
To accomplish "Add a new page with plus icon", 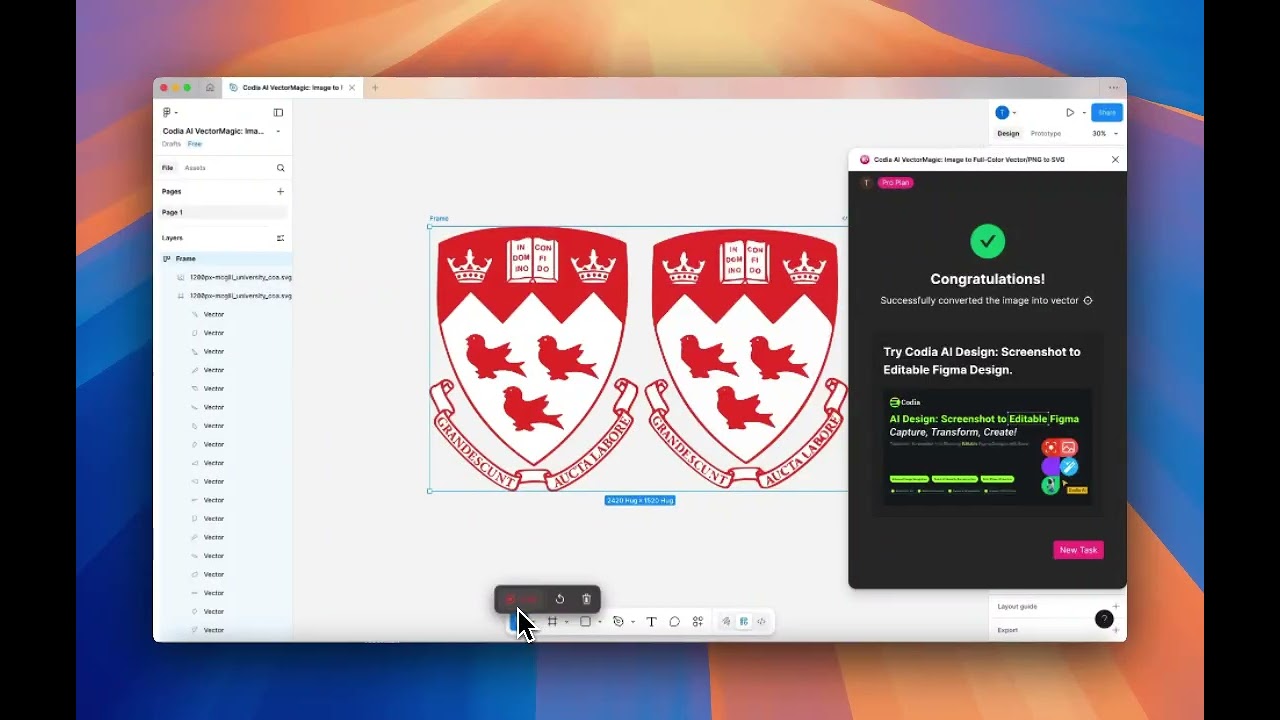I will click(x=280, y=191).
